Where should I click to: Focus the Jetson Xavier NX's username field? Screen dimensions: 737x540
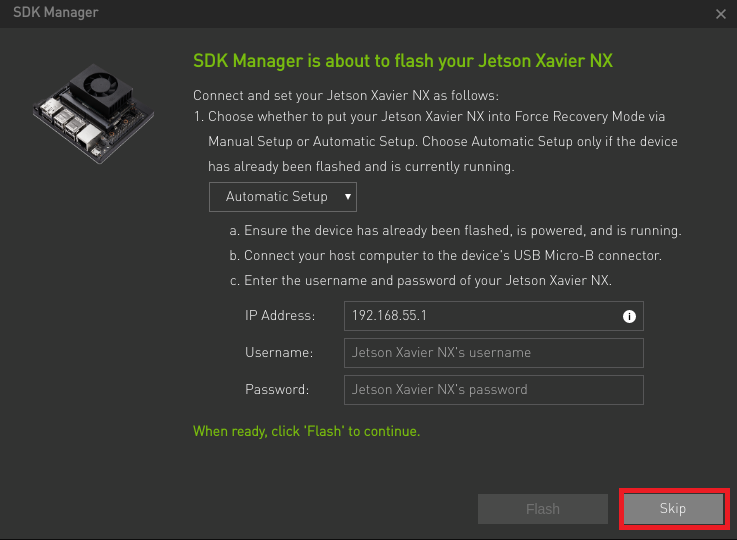pos(494,353)
